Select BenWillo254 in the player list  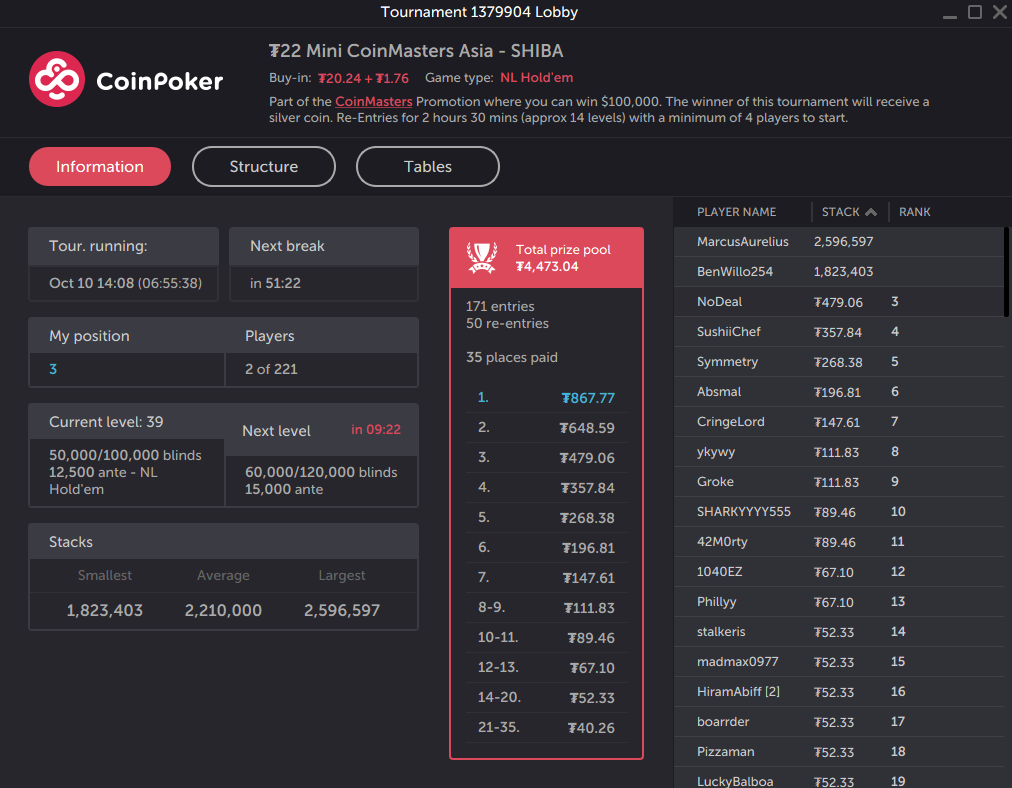pyautogui.click(x=838, y=272)
